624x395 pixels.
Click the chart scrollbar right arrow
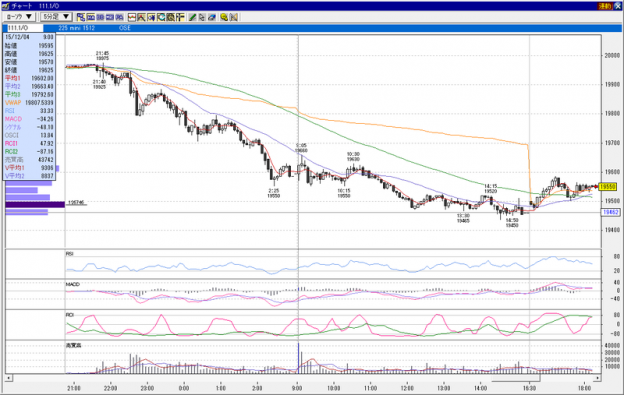[x=597, y=377]
